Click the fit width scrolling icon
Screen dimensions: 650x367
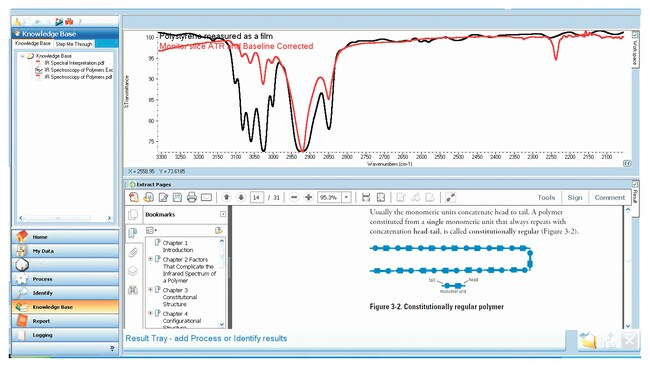click(x=366, y=197)
